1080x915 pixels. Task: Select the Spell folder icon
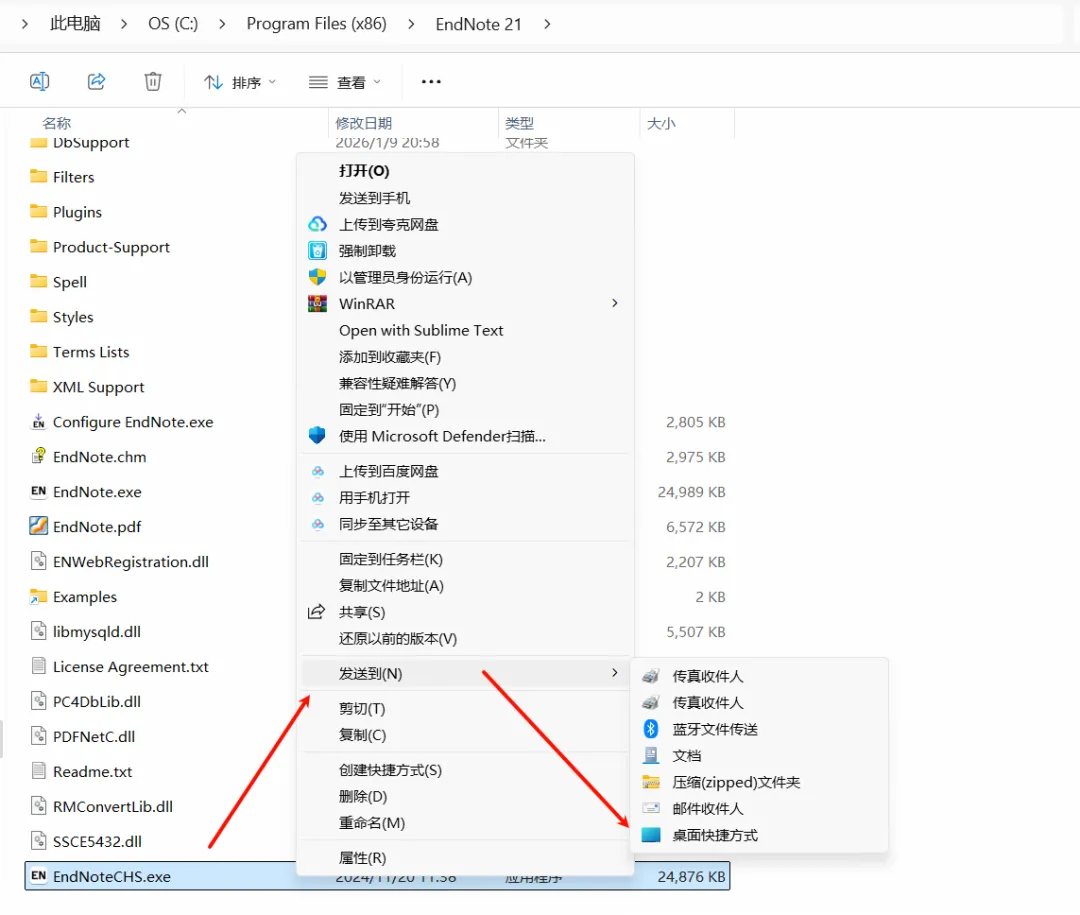point(39,281)
